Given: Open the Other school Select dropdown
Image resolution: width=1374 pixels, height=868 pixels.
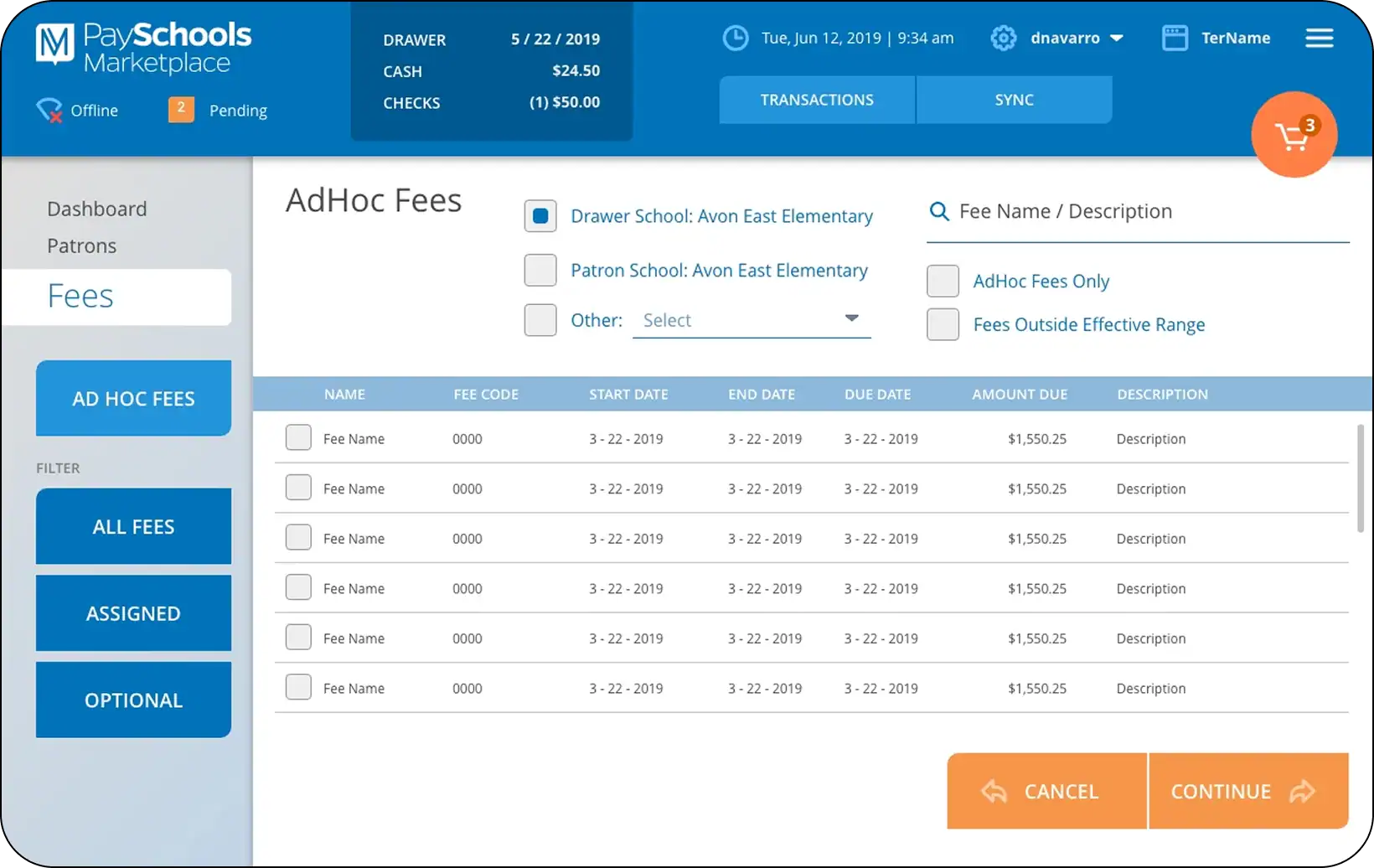Looking at the screenshot, I should coord(752,320).
